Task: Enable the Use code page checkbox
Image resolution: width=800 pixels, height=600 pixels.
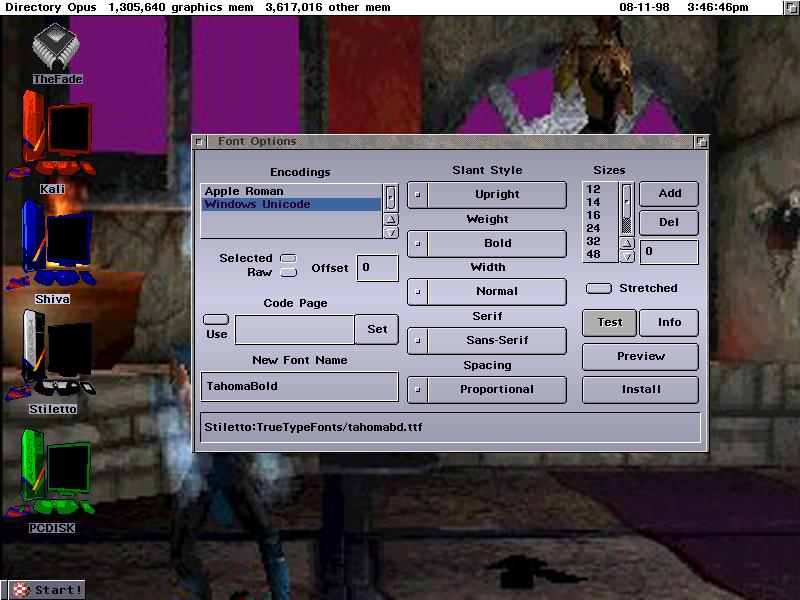Action: coord(216,320)
